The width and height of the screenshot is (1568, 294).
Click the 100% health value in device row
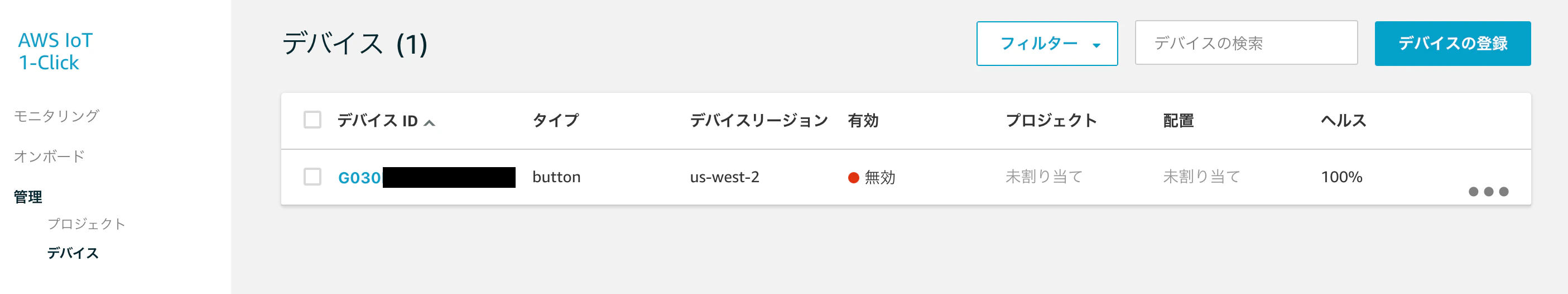click(1341, 177)
